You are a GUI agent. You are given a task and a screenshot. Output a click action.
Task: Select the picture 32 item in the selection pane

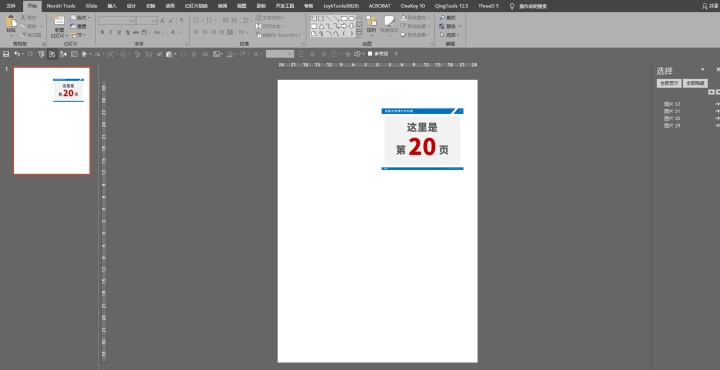pos(672,104)
